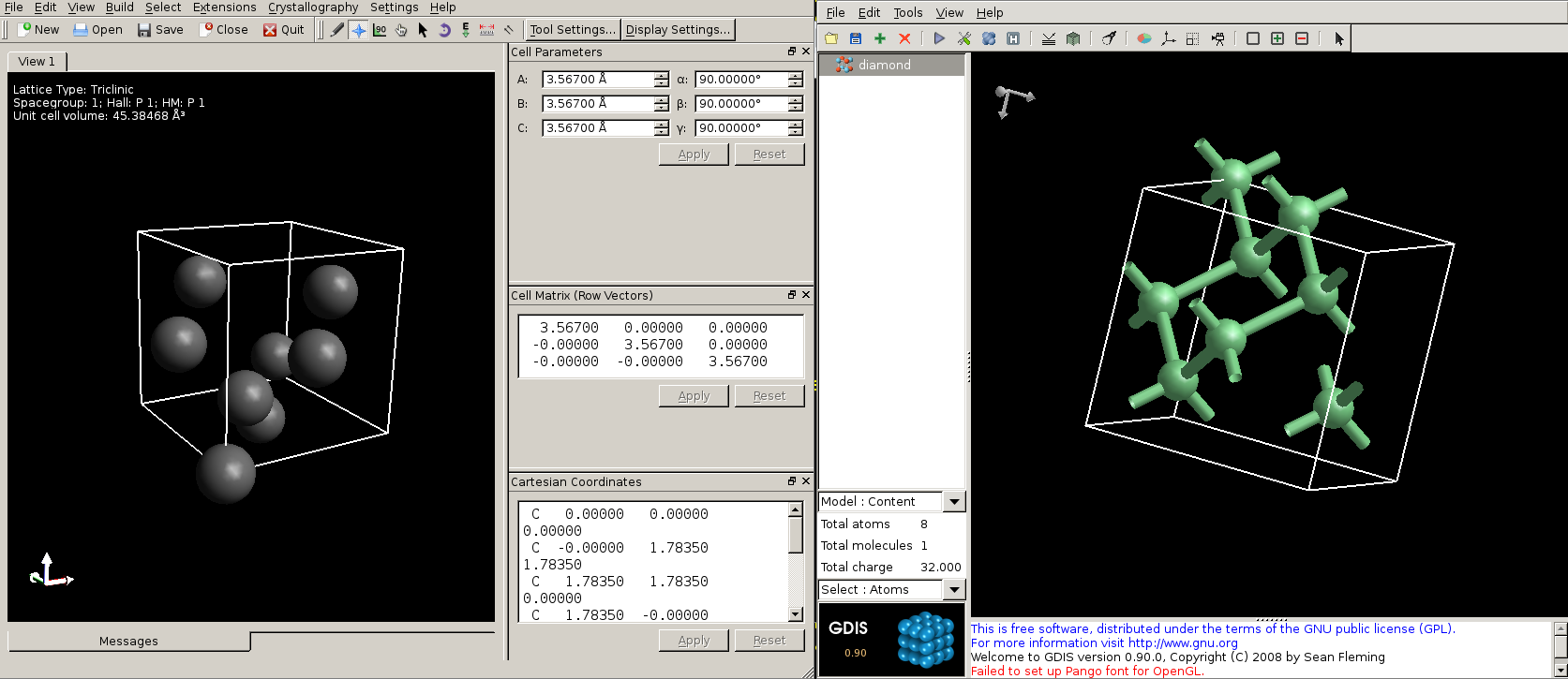
Task: Click the Display Settings... button
Action: [678, 30]
